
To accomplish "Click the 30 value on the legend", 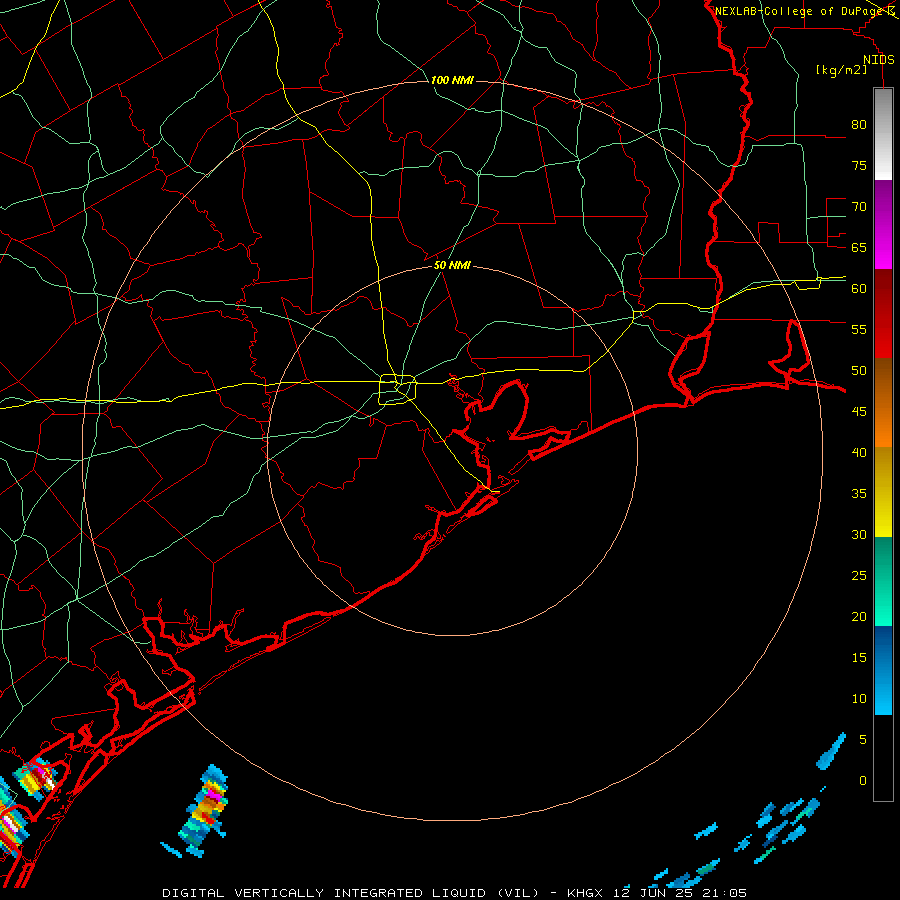I will coord(859,534).
